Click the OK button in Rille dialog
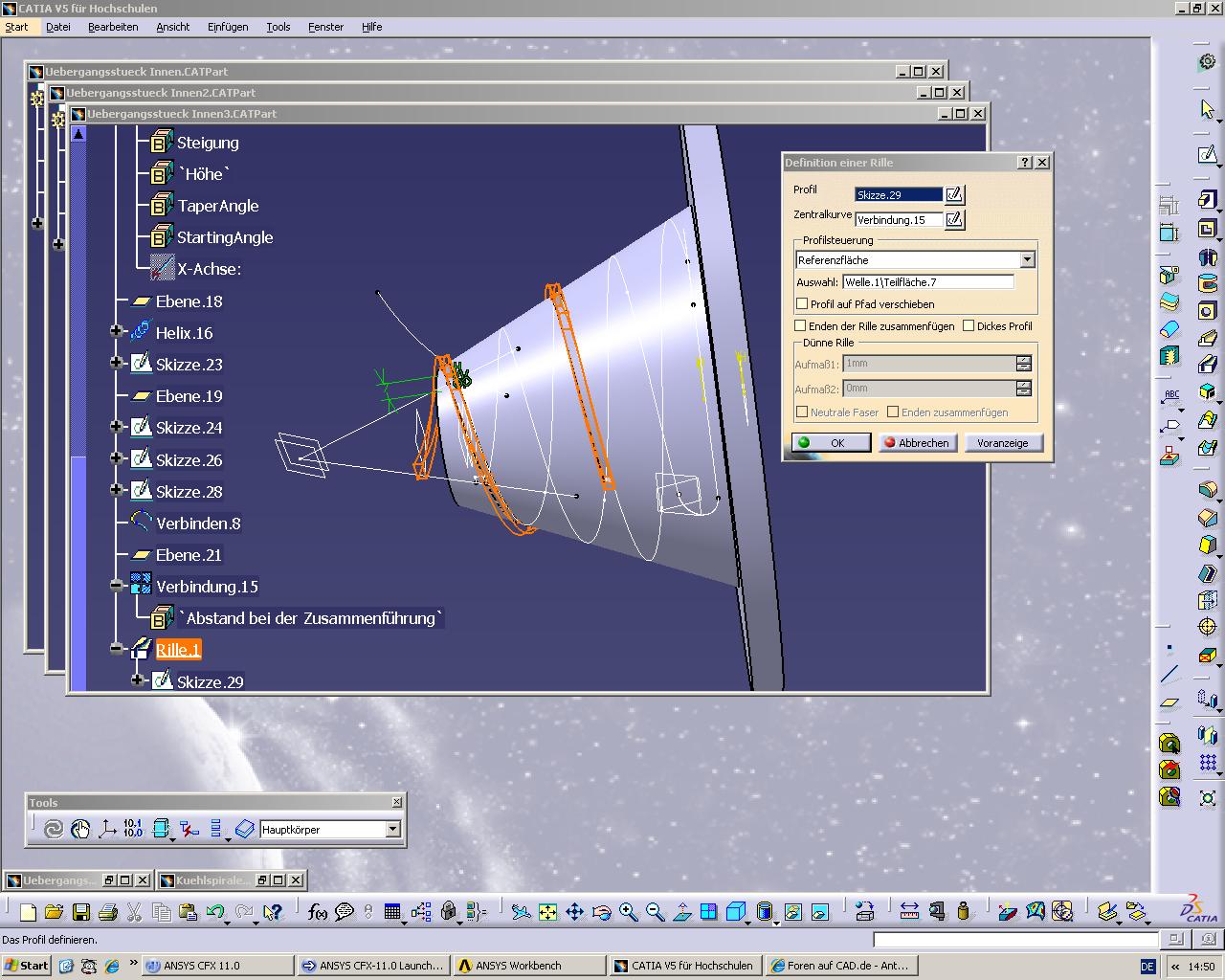1225x980 pixels. pos(831,443)
